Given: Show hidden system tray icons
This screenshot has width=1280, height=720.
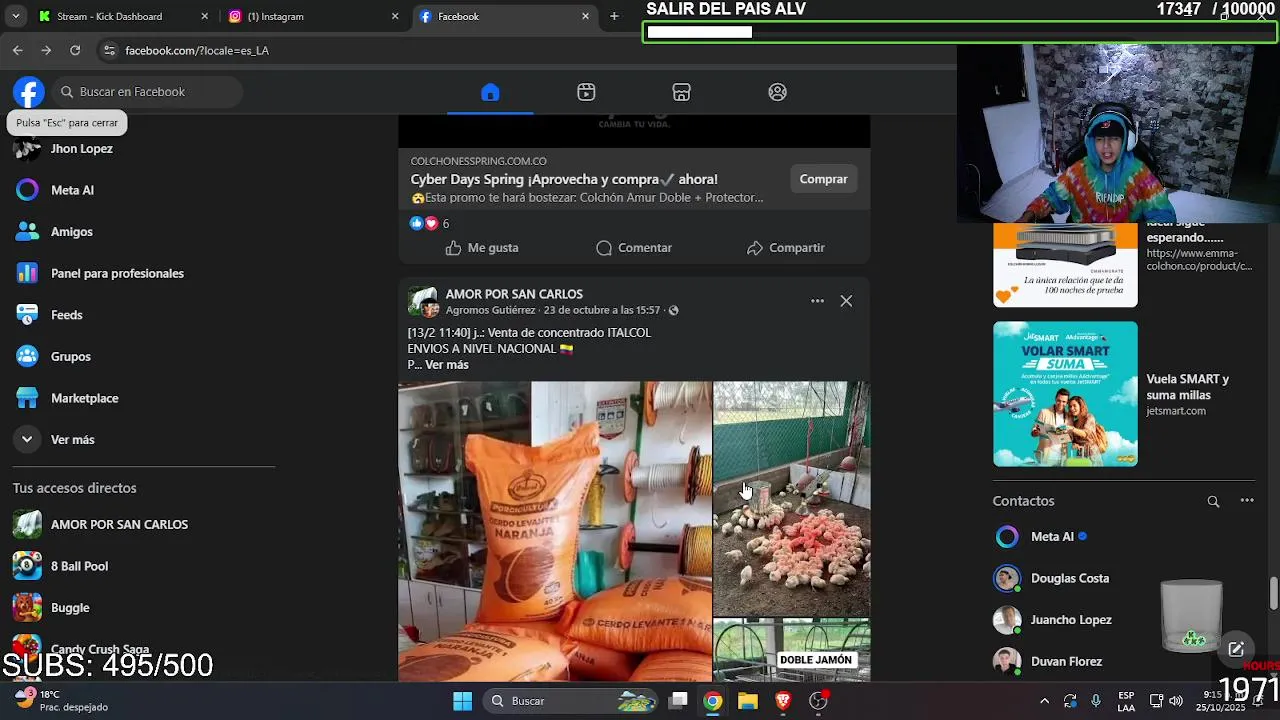Looking at the screenshot, I should [x=1044, y=701].
